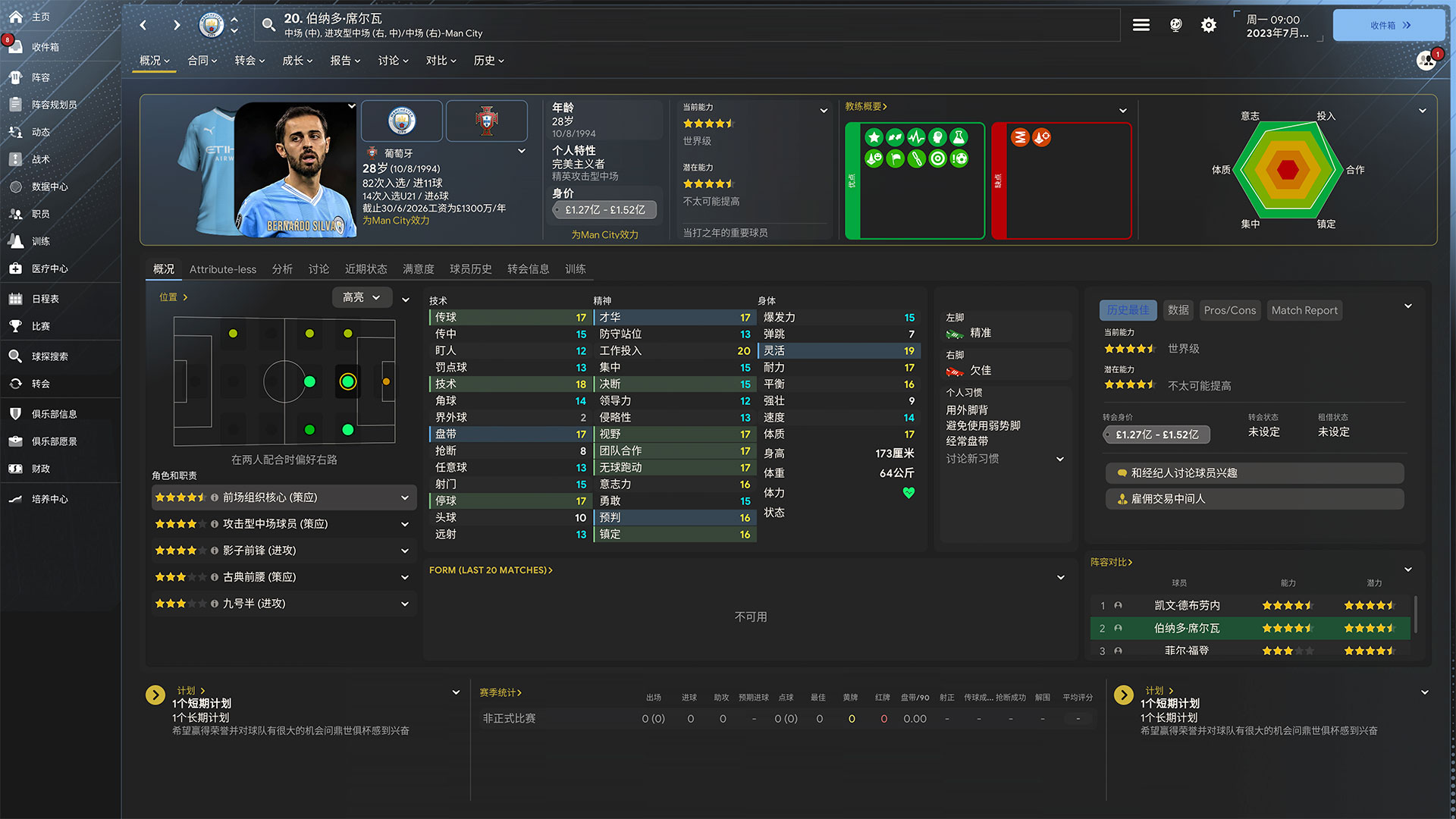Open 战术 tactics in sidebar
1456x819 pixels.
40,159
